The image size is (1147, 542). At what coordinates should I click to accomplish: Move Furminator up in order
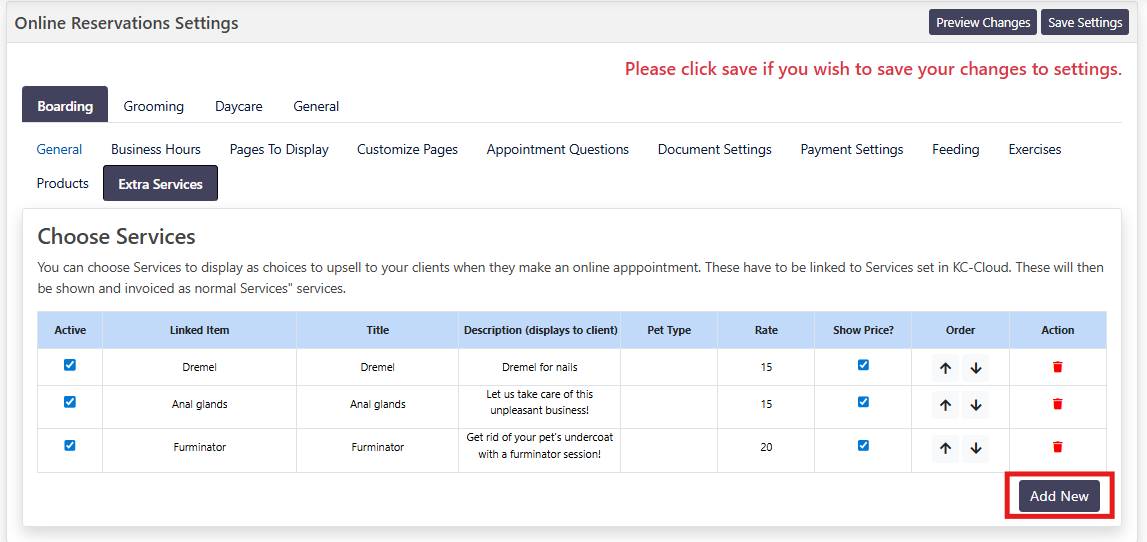click(x=945, y=448)
